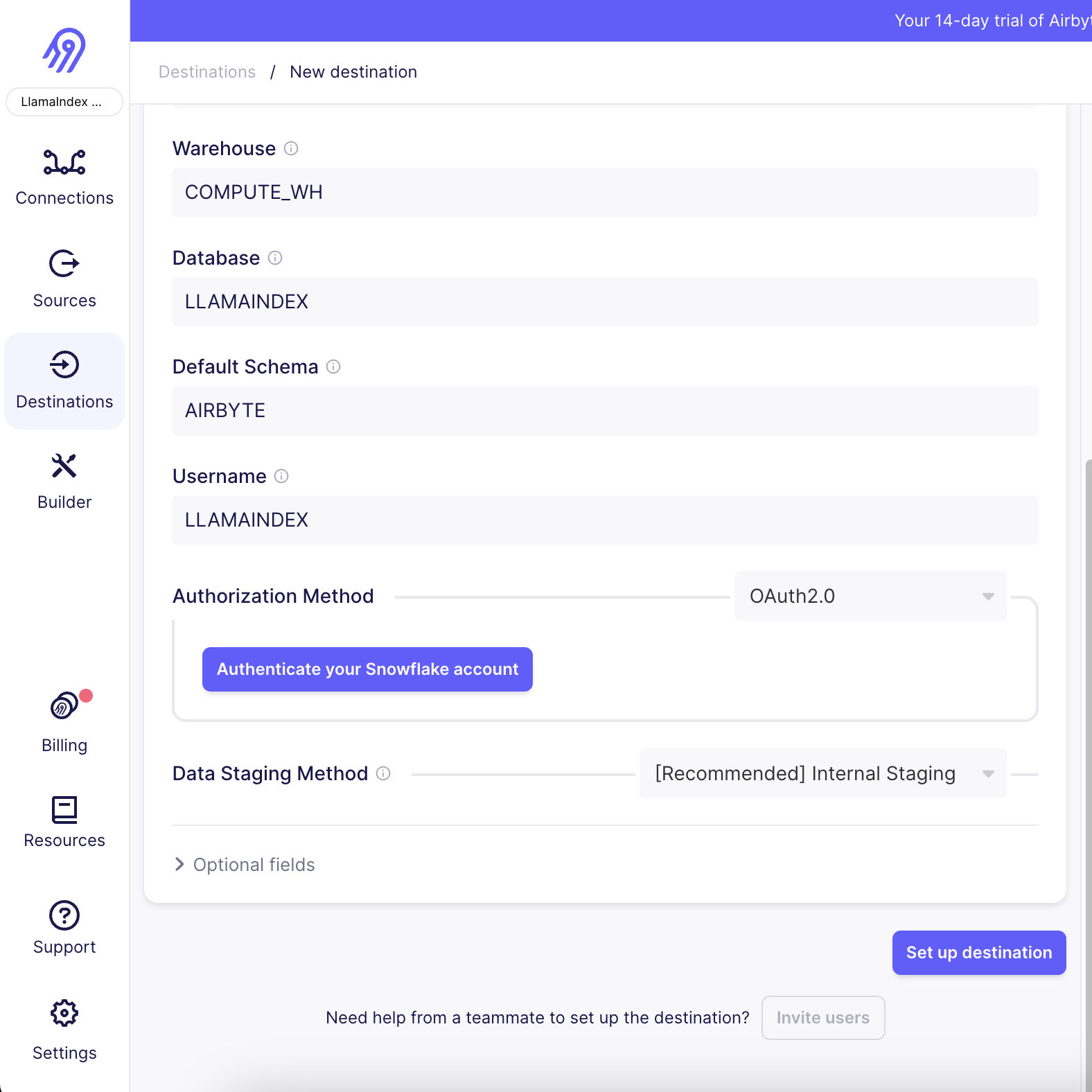The width and height of the screenshot is (1092, 1092).
Task: Click the Airbyte logo at the top
Action: pyautogui.click(x=64, y=49)
